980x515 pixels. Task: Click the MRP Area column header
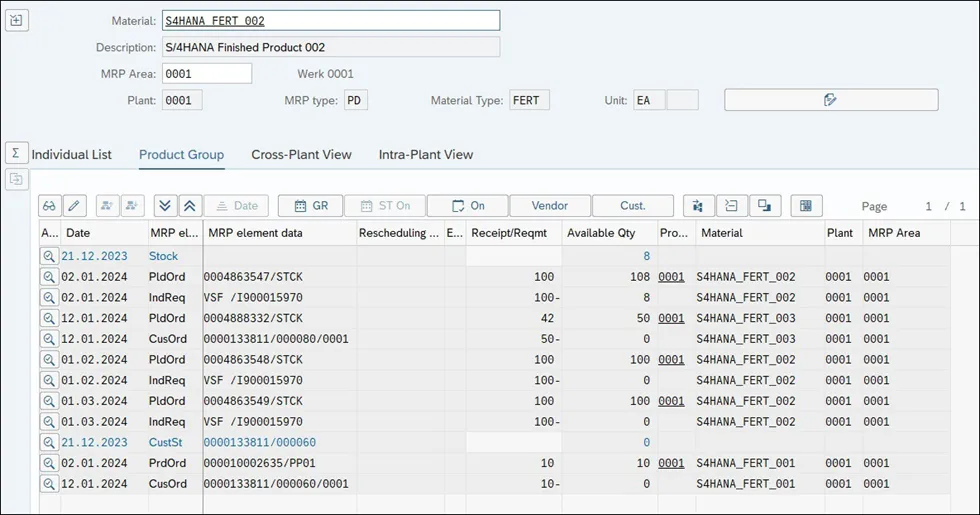pos(906,233)
